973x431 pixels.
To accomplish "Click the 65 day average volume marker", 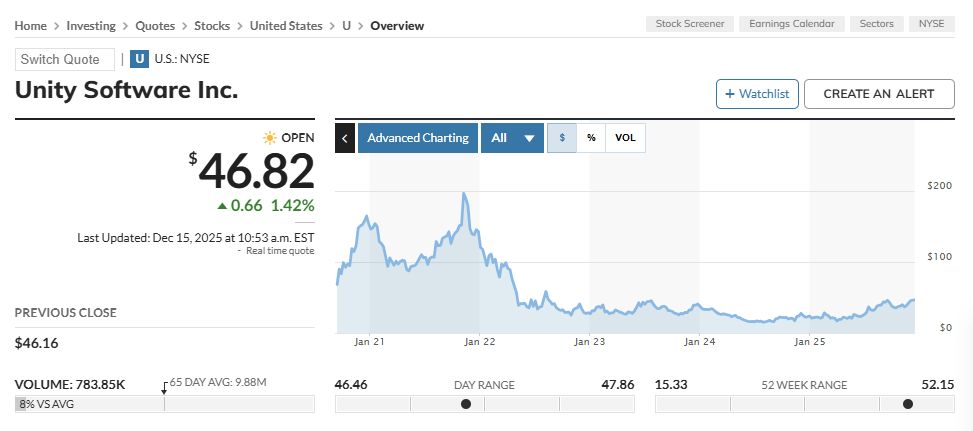I will (164, 388).
